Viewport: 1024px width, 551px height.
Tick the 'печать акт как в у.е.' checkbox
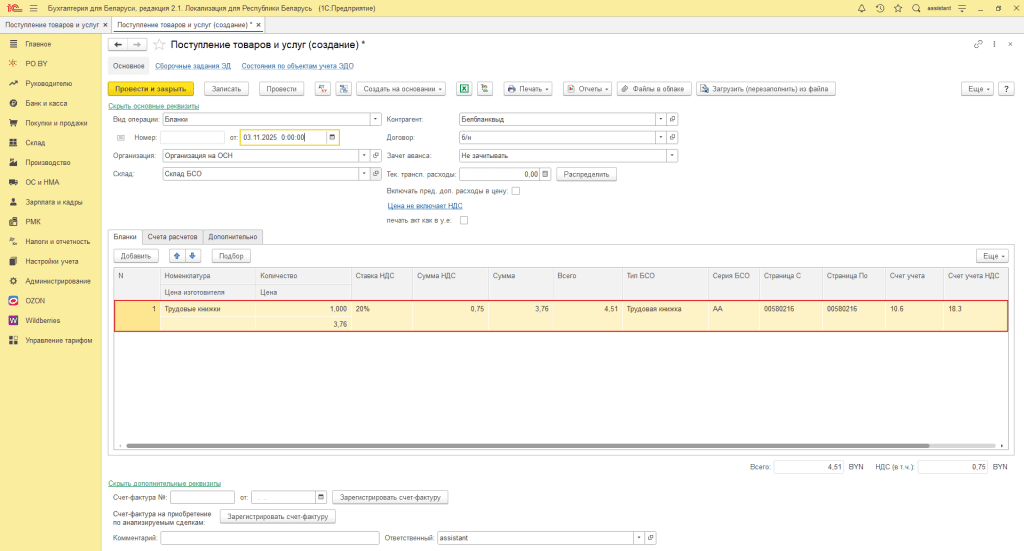464,220
